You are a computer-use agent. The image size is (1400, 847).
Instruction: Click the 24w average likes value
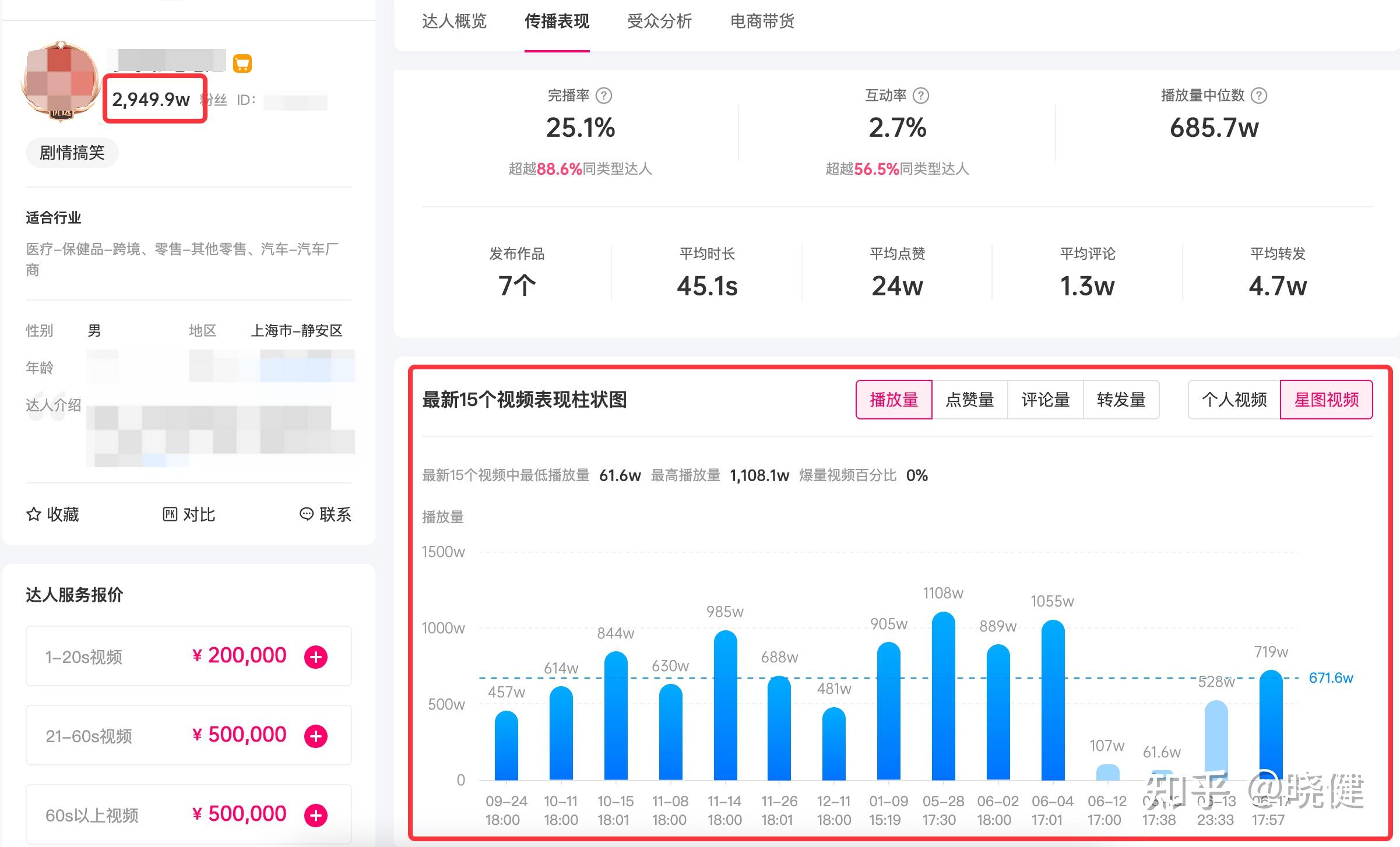[x=898, y=286]
